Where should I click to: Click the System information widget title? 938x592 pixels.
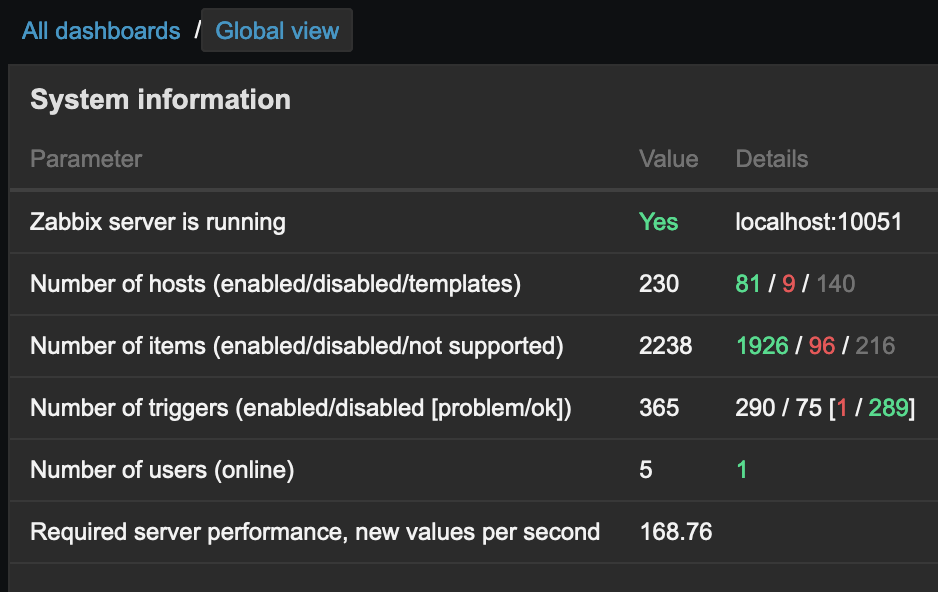(x=160, y=100)
